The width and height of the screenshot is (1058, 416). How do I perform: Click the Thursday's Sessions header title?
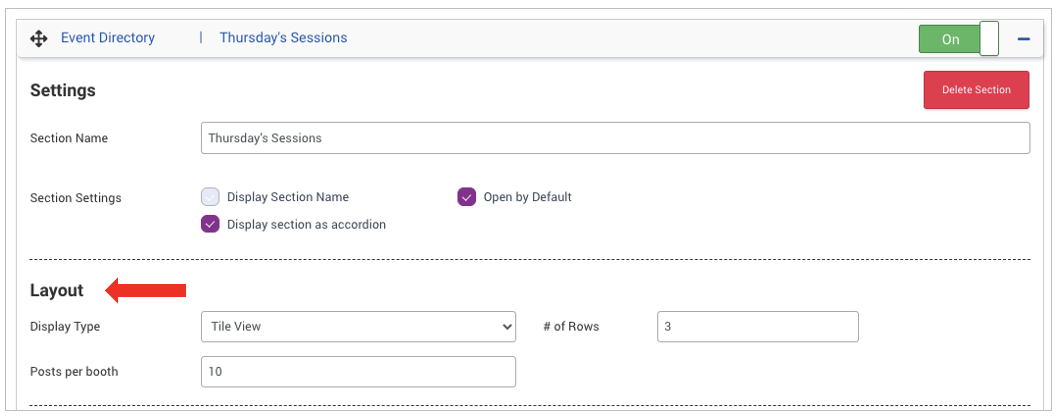point(283,38)
